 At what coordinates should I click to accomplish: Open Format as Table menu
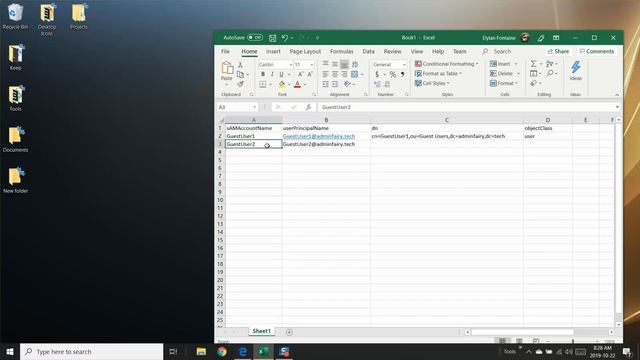click(438, 73)
